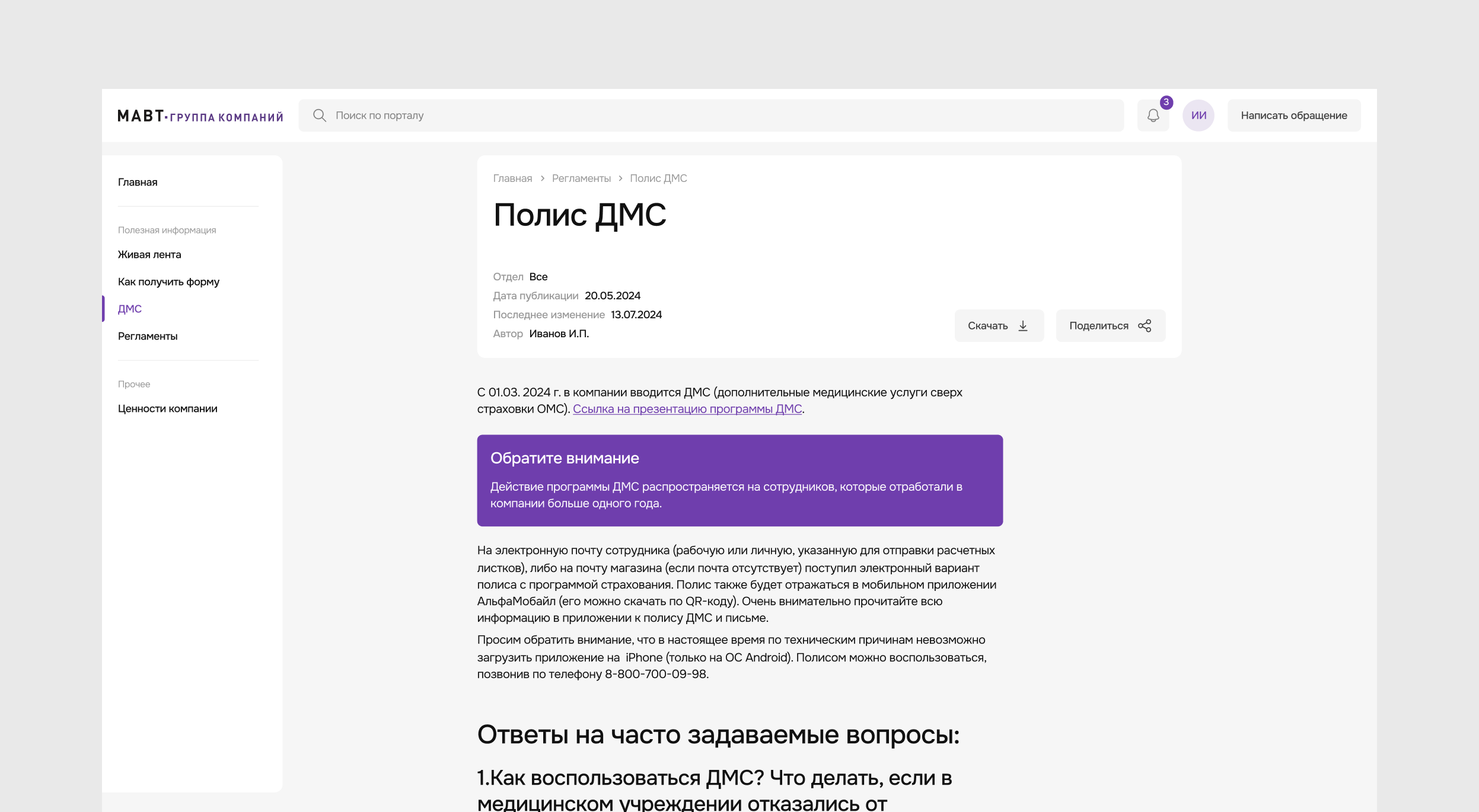Screen dimensions: 1479x812
Task: Open Регламенты in the sidebar
Action: click(x=148, y=336)
